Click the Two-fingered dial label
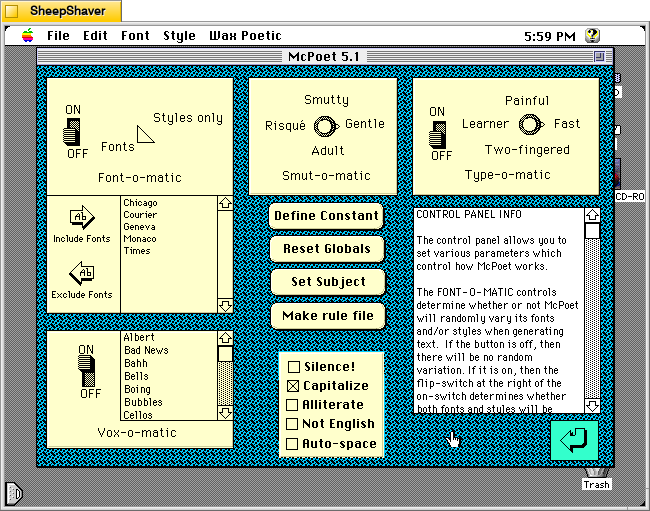Image resolution: width=650 pixels, height=511 pixels. pyautogui.click(x=527, y=150)
